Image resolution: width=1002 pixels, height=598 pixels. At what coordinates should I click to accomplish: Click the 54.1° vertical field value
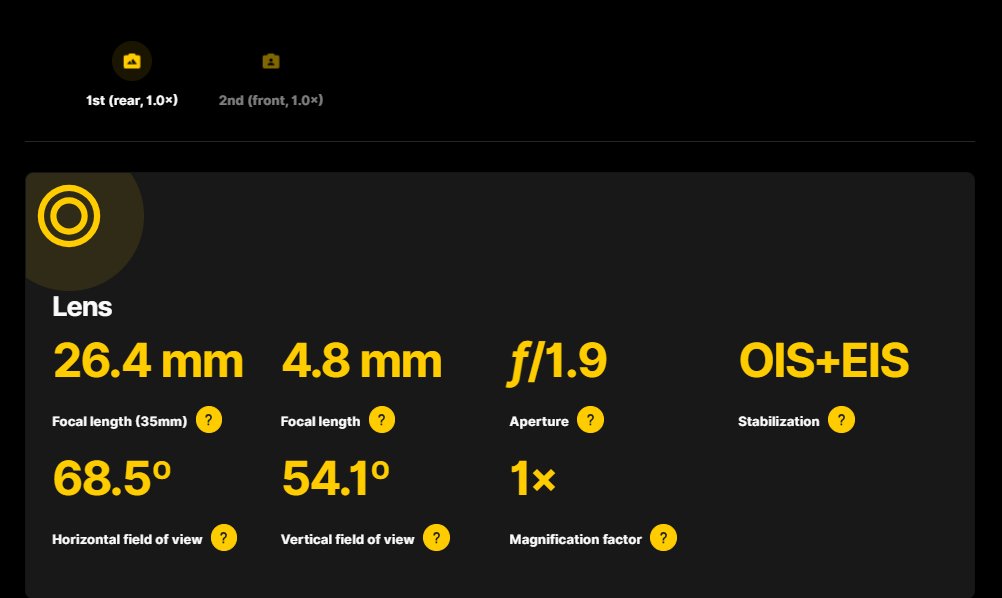(335, 479)
